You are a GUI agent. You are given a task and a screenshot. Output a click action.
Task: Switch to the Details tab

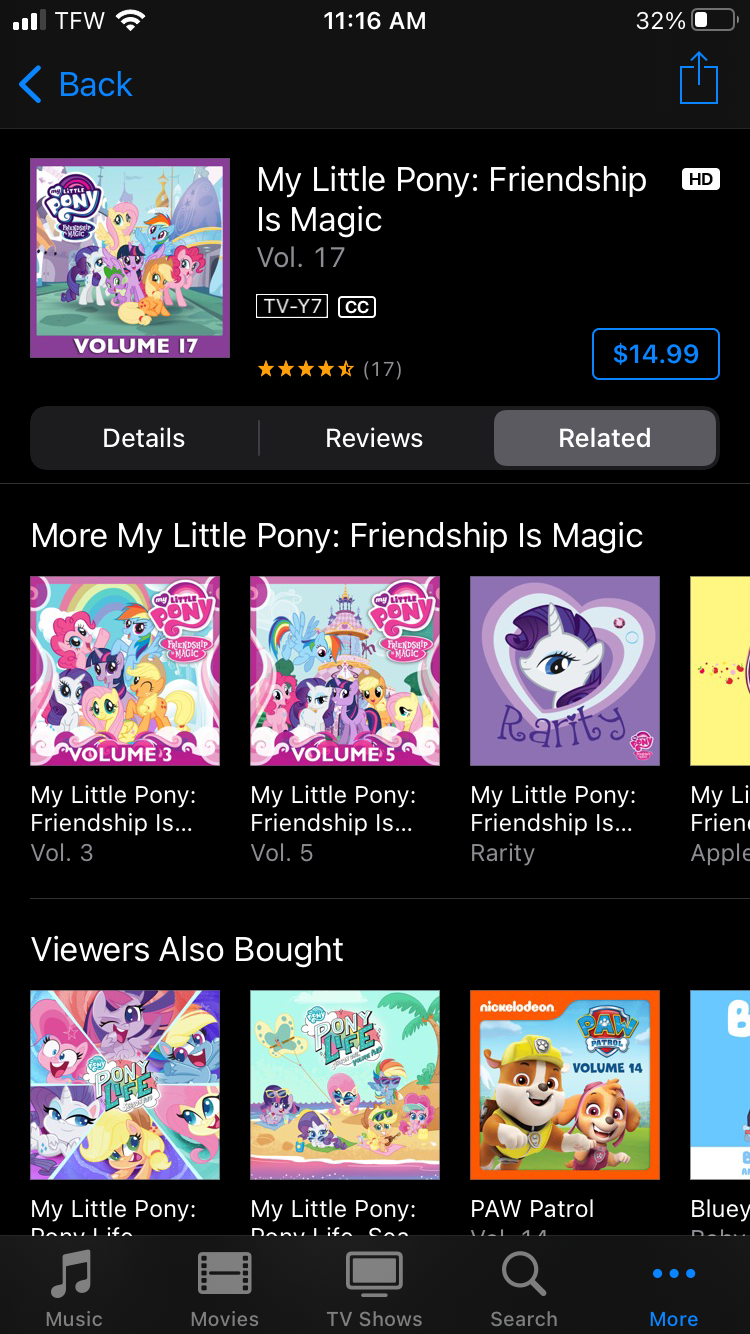(x=144, y=438)
